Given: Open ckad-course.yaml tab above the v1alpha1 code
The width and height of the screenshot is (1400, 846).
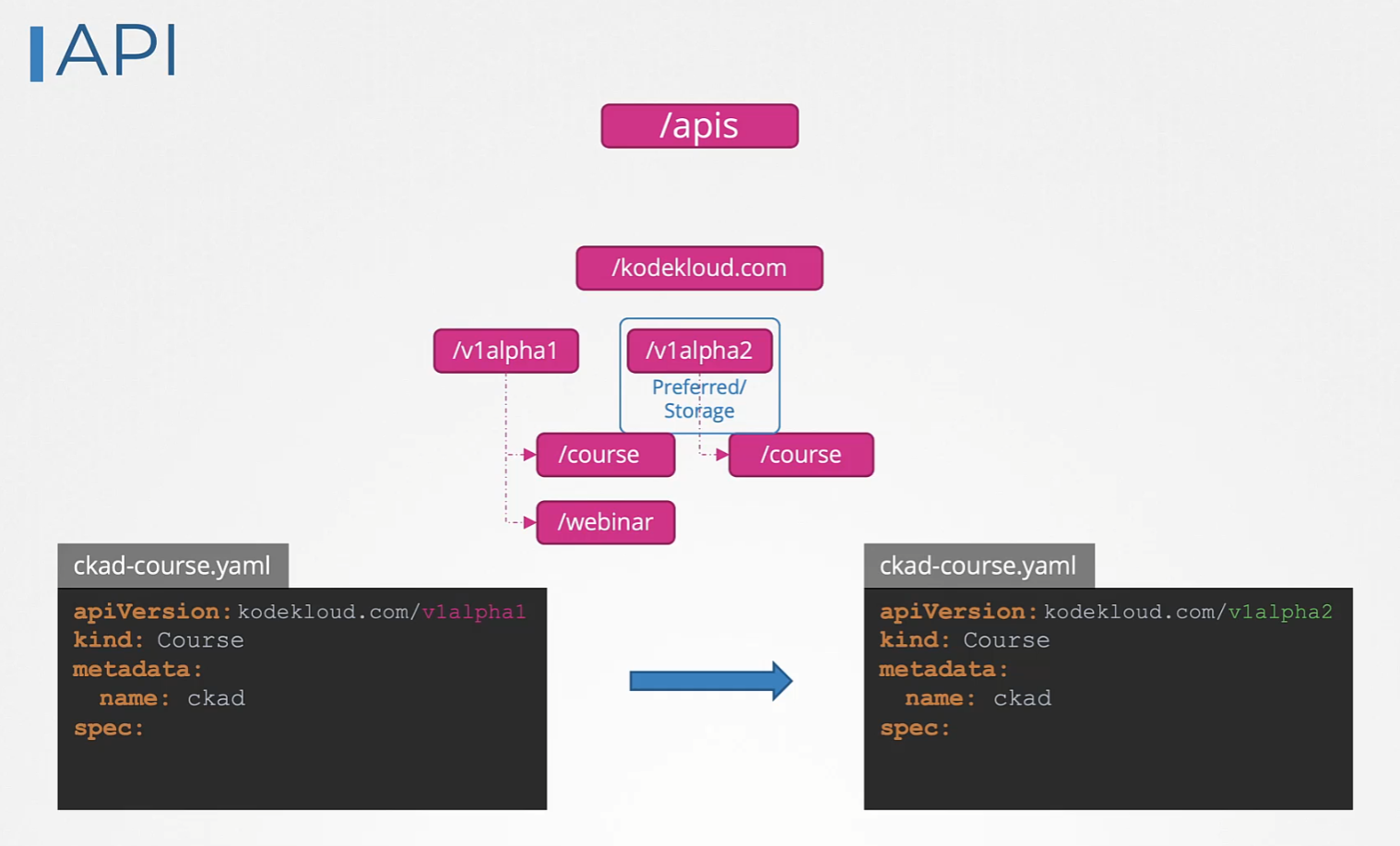Looking at the screenshot, I should 172,566.
